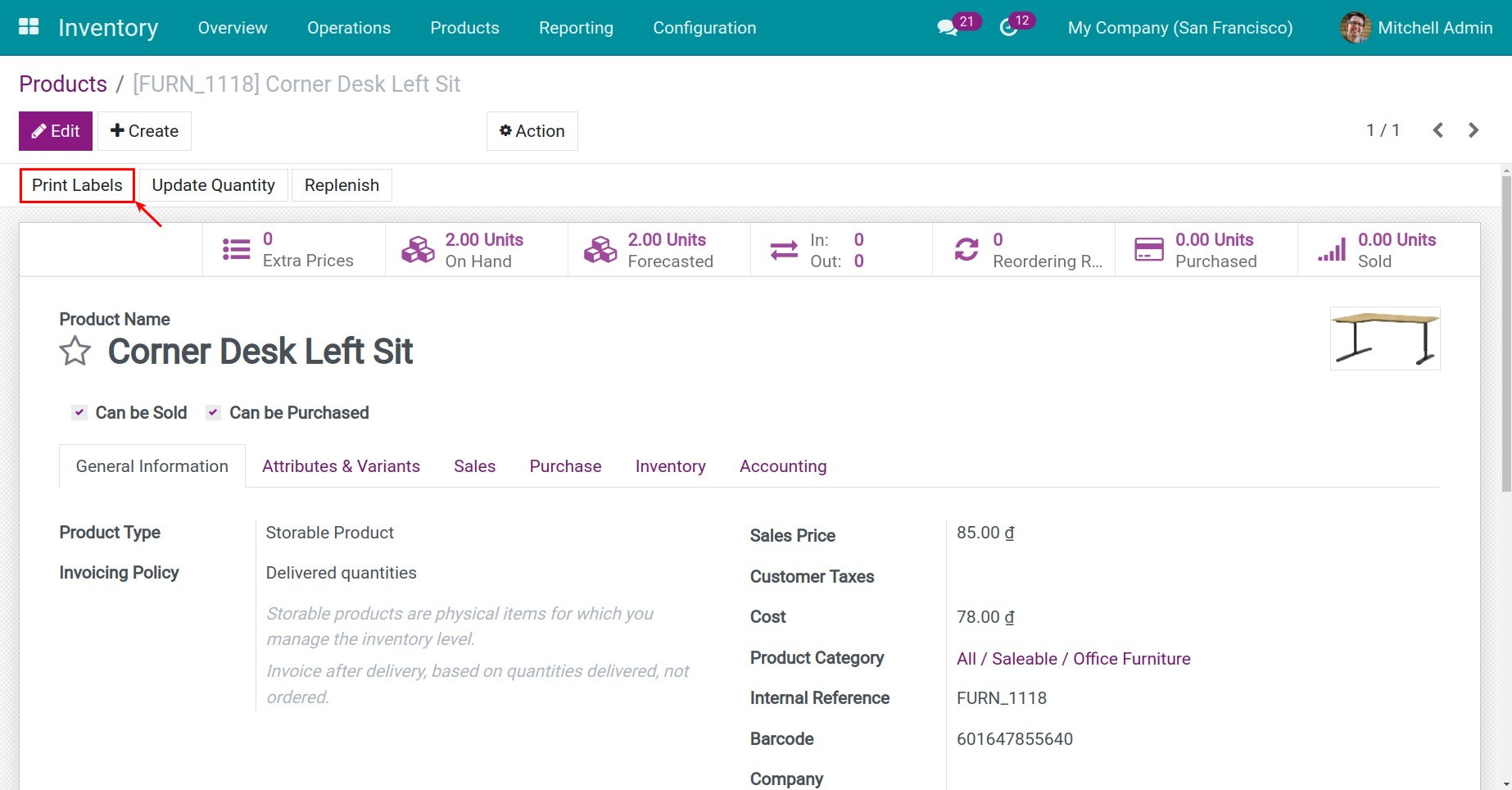Switch to the Attributes & Variants tab

point(341,466)
